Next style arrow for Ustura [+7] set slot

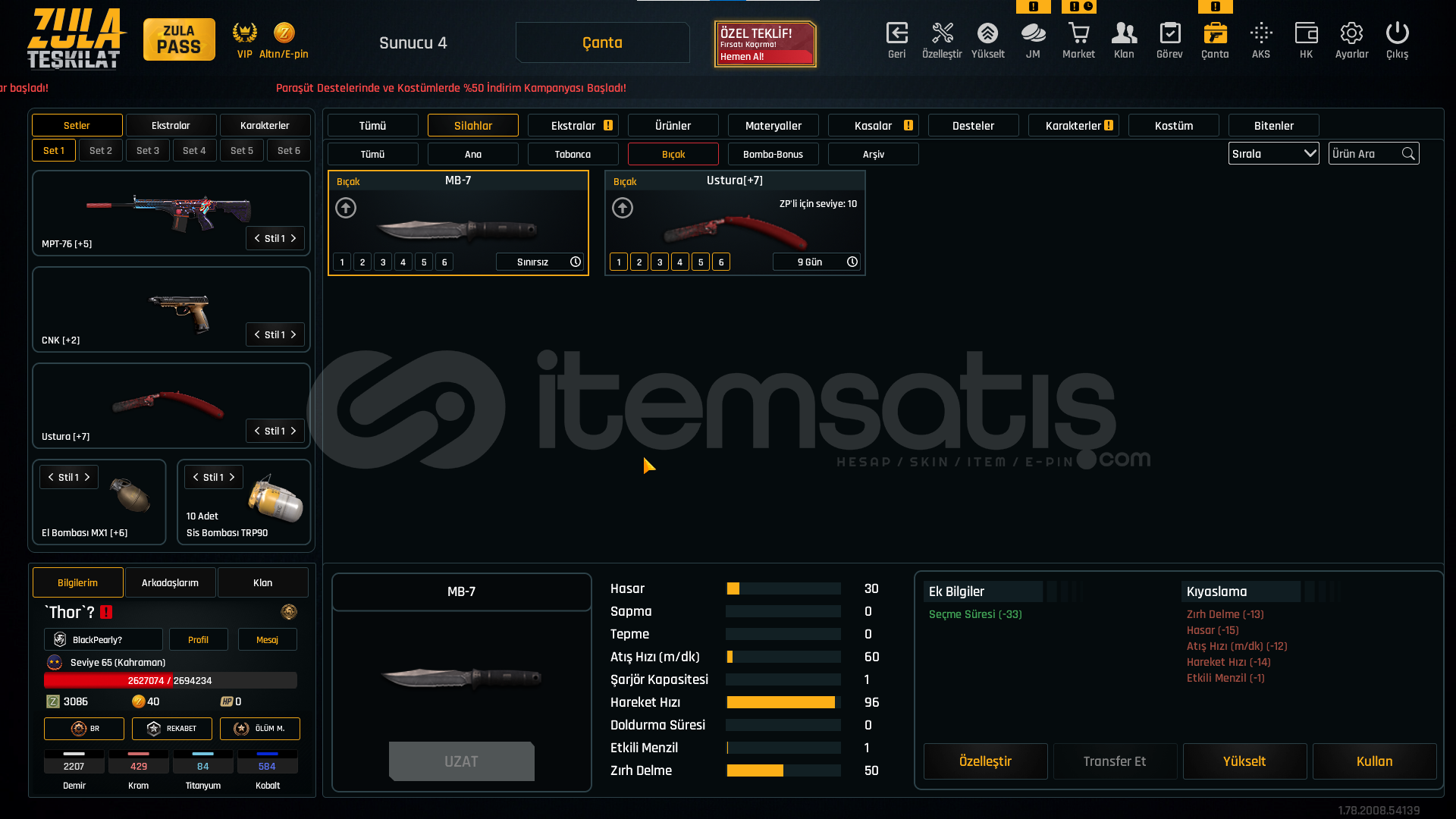293,431
